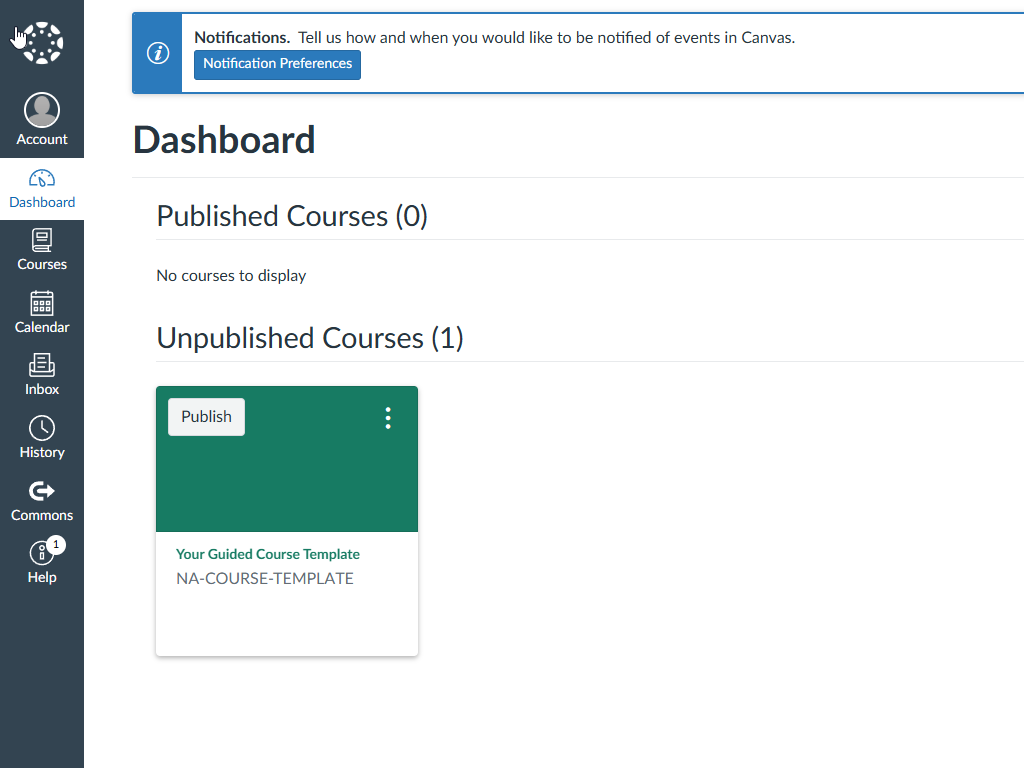Click the Help notification badge showing 1

point(56,545)
